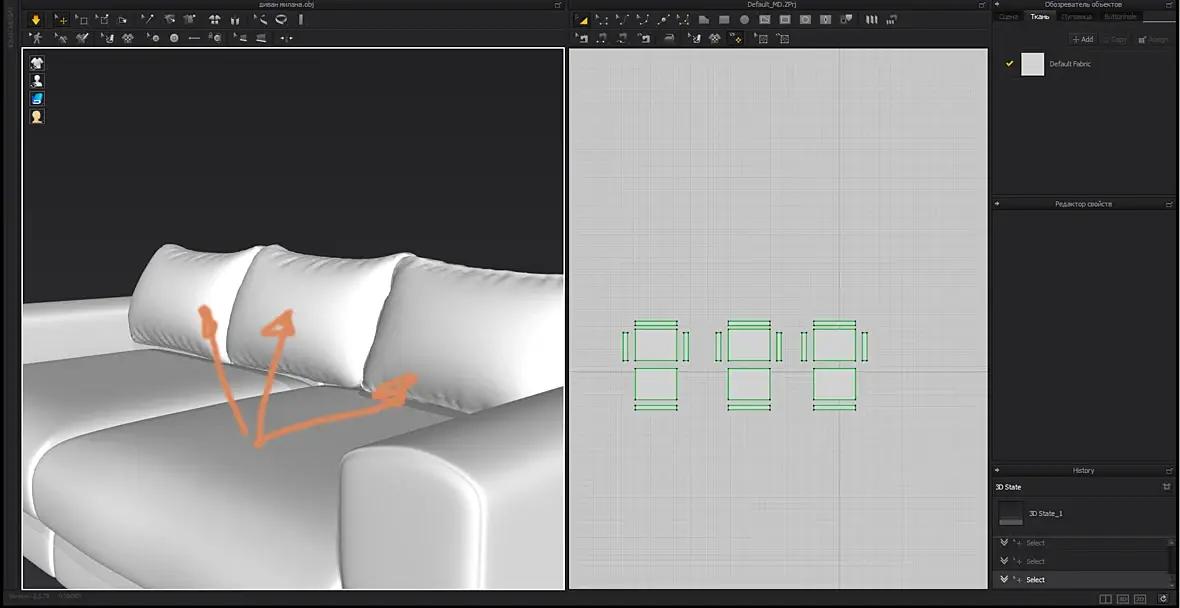Toggle the garment display shirt icon in 3D view
1180x608 pixels.
tap(36, 62)
